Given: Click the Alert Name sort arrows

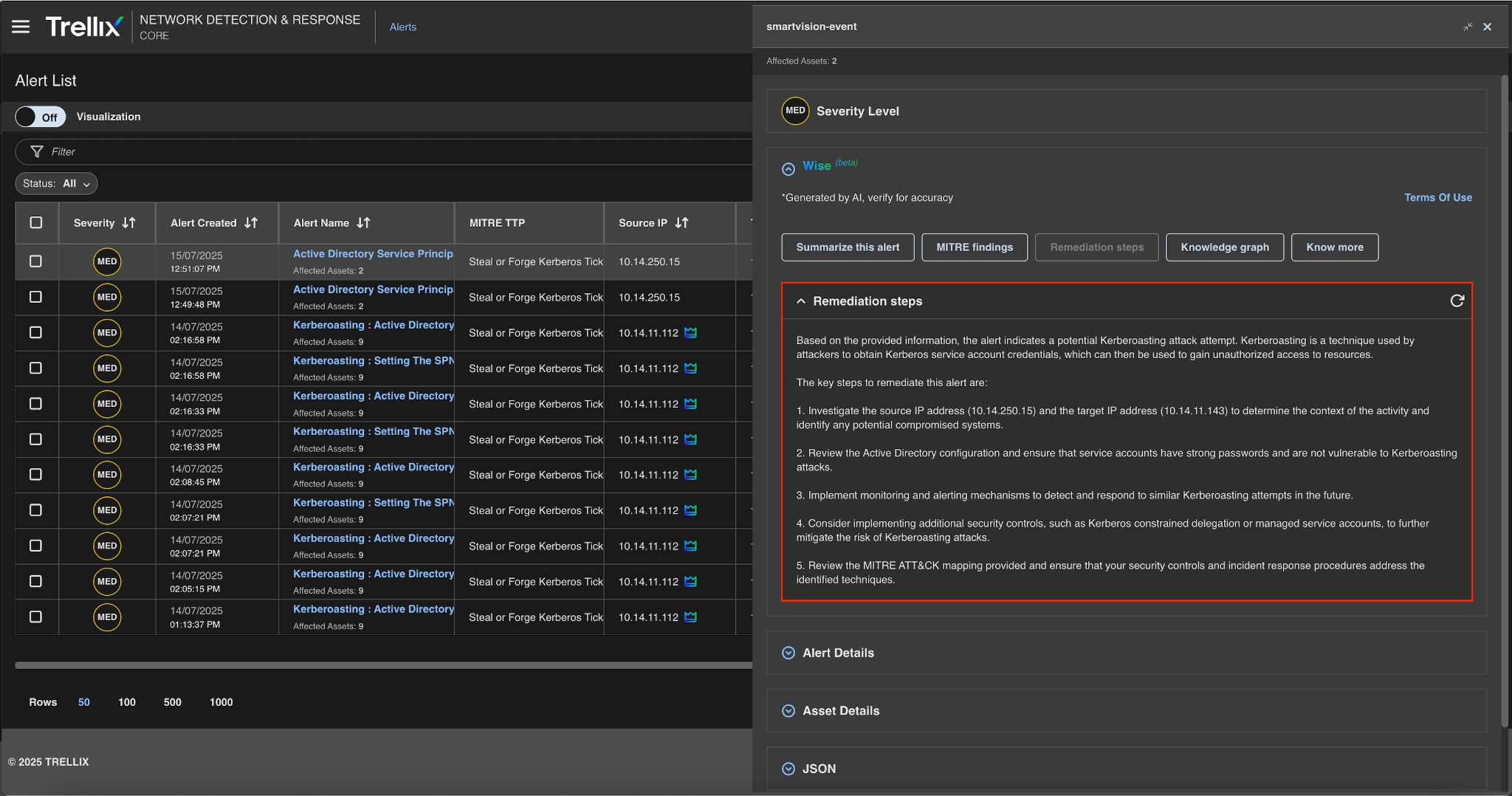Looking at the screenshot, I should click(363, 223).
